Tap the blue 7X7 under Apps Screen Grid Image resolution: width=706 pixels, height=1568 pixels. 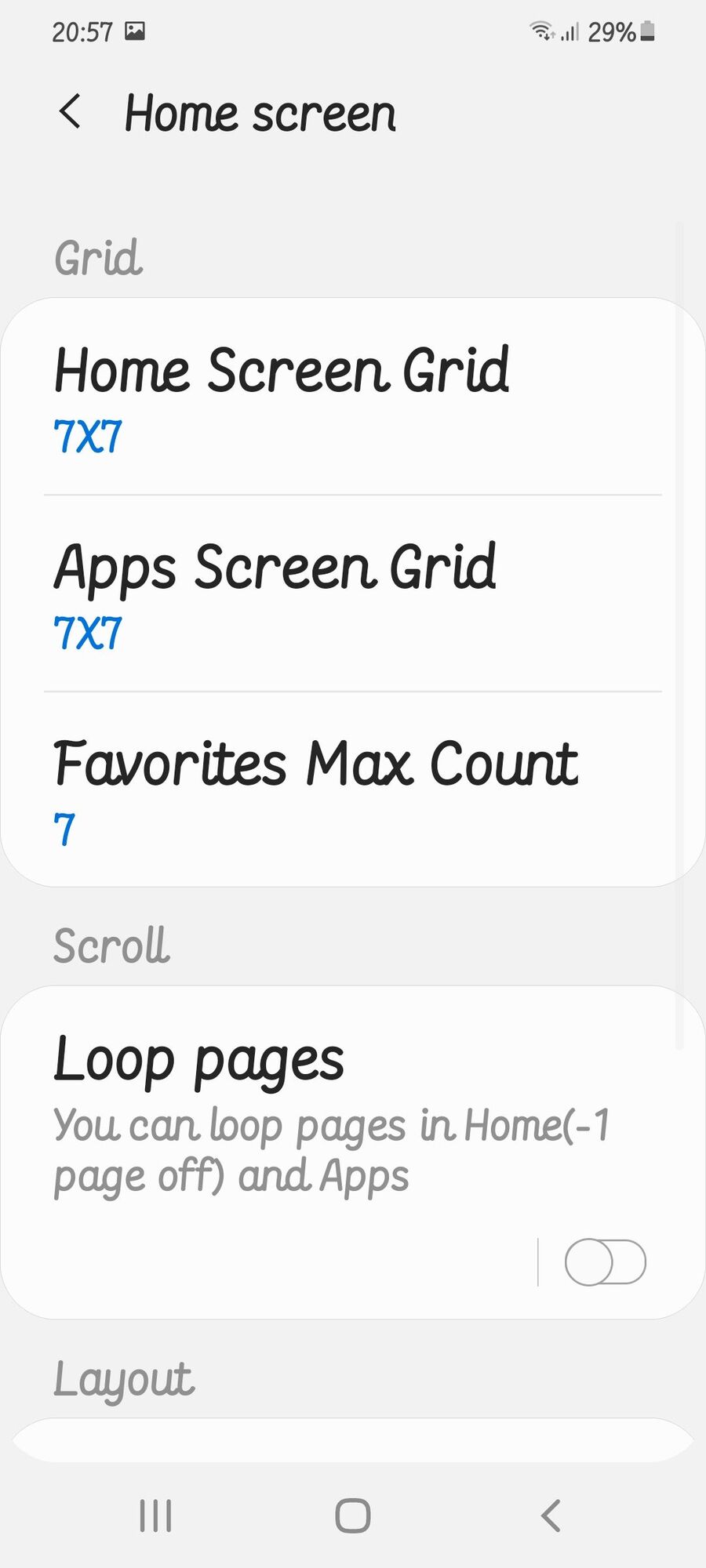click(x=88, y=633)
